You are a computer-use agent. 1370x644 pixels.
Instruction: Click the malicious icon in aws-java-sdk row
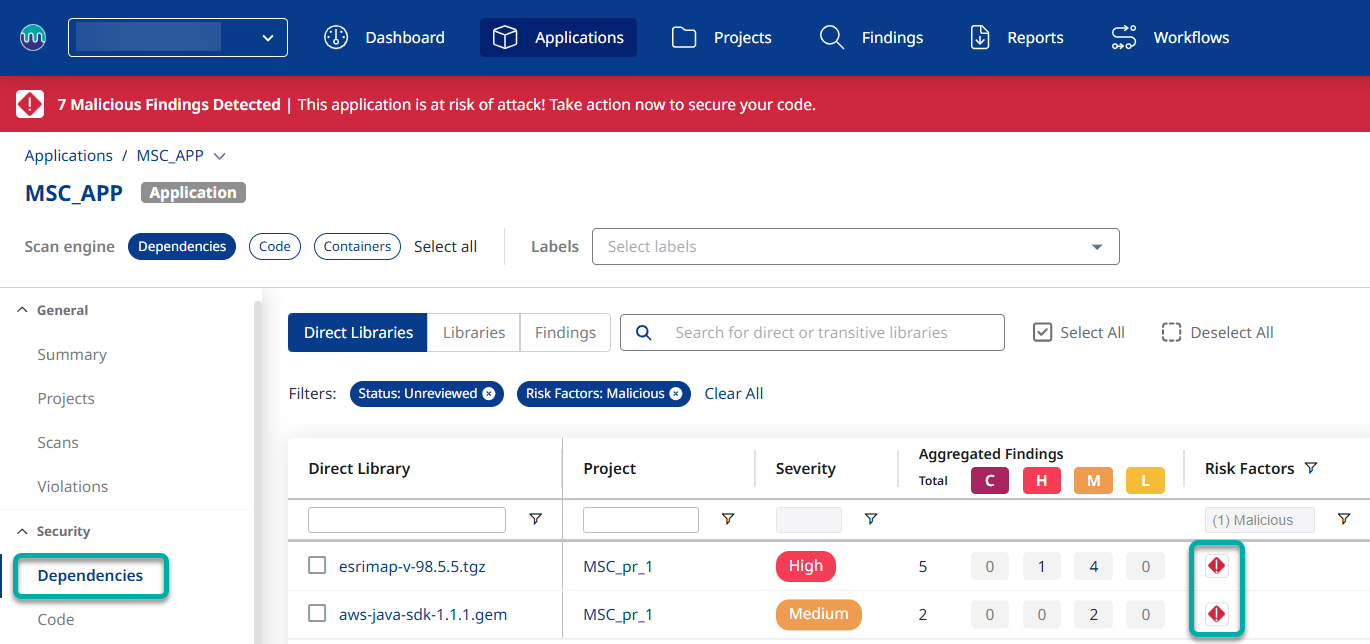pos(1216,613)
